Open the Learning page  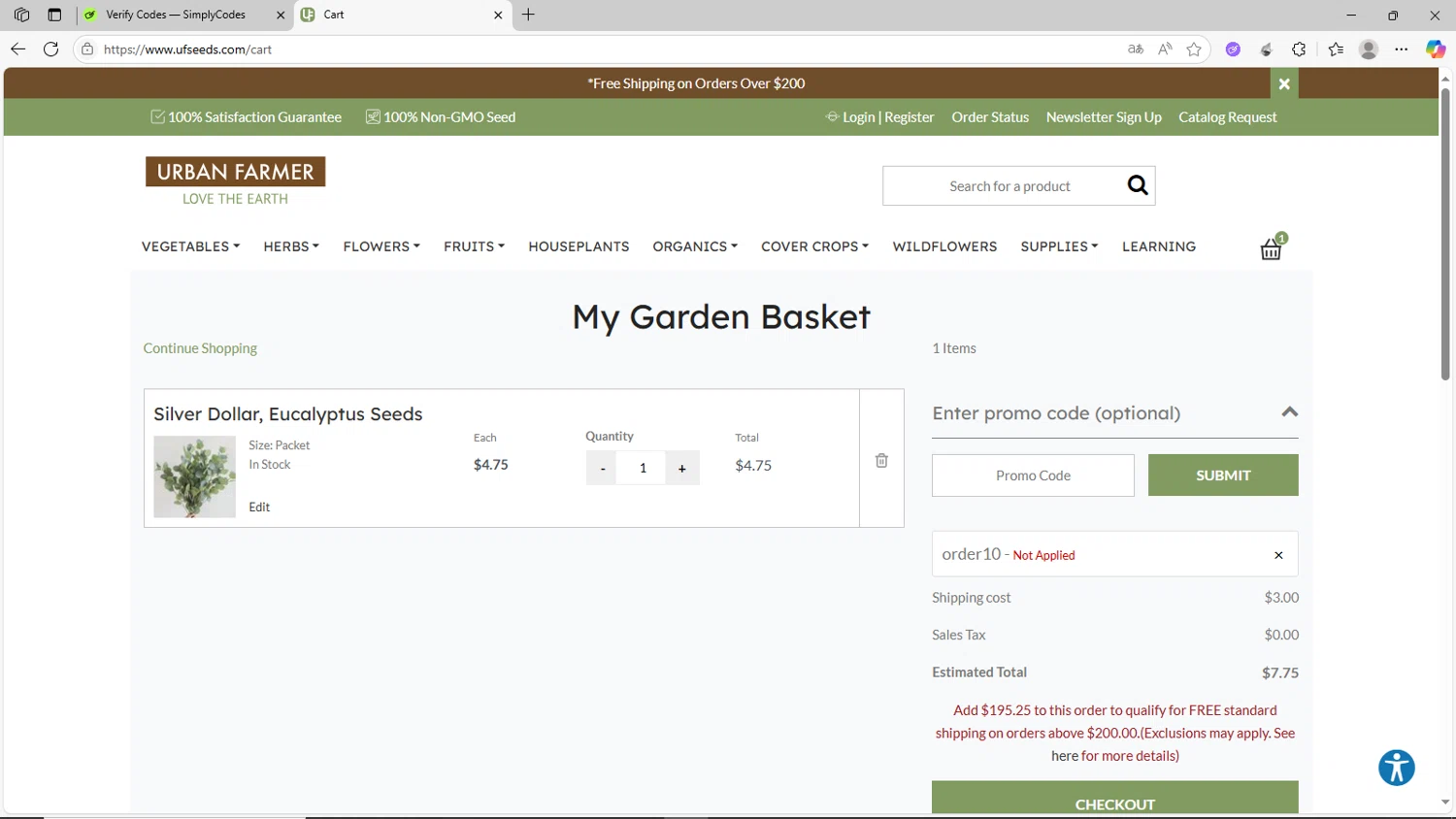point(1159,246)
